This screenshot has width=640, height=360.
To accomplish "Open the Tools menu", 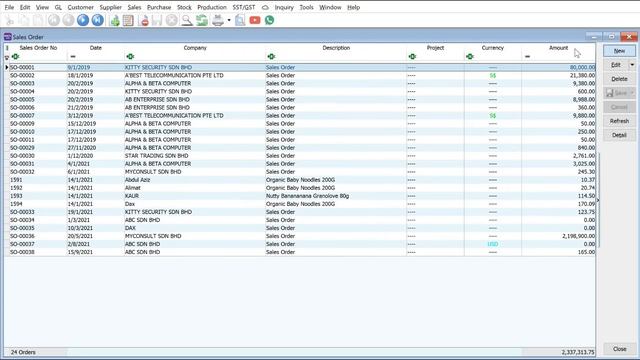I will pyautogui.click(x=306, y=7).
